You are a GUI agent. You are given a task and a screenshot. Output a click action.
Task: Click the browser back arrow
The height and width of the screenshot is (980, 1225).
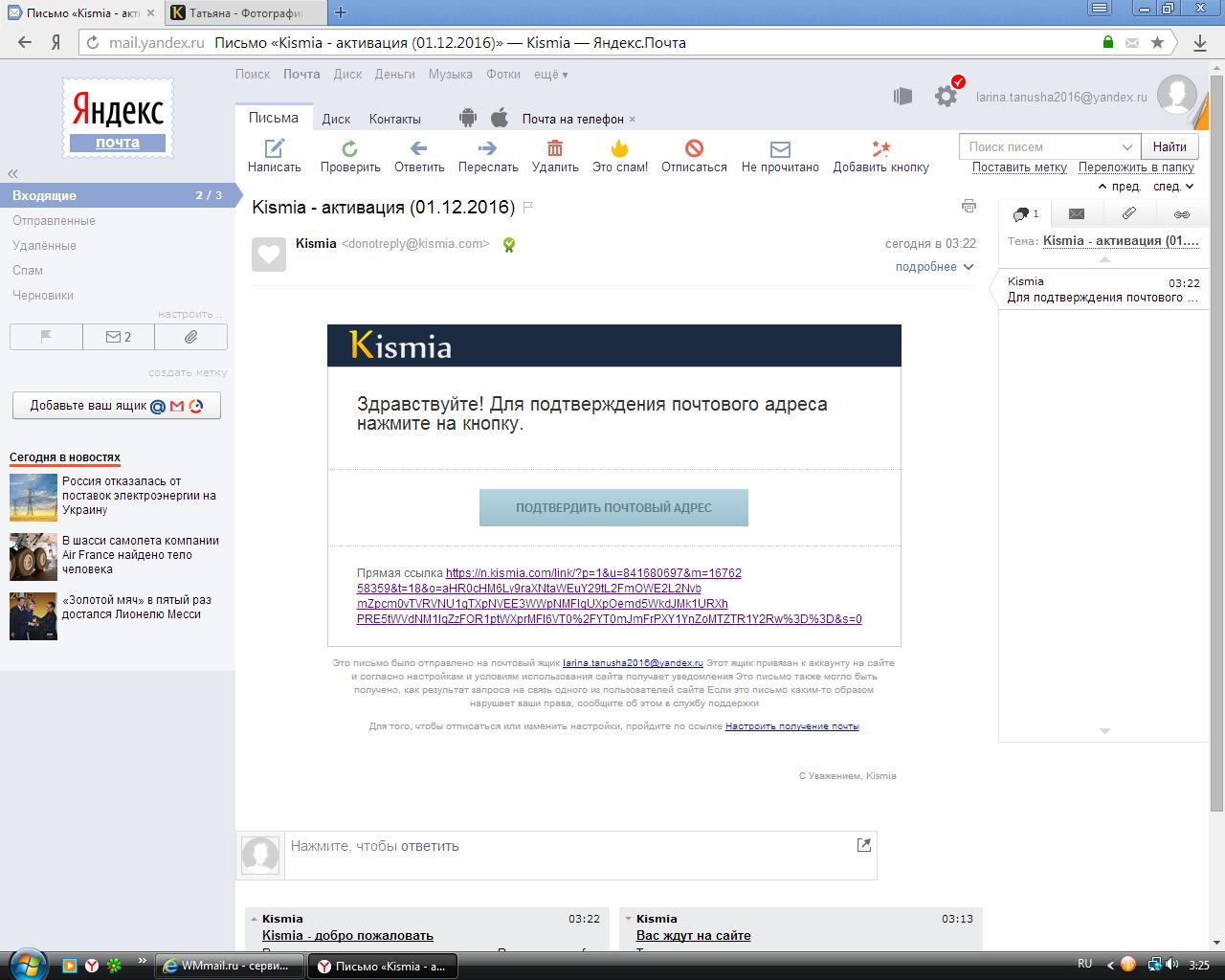26,42
